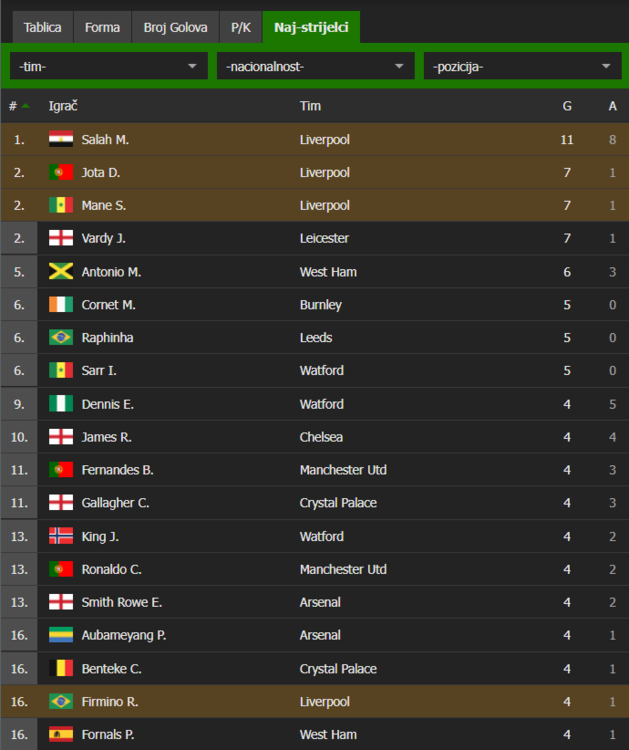
Task: Click the Jamaica flag beside Antonio M.
Action: (x=61, y=271)
